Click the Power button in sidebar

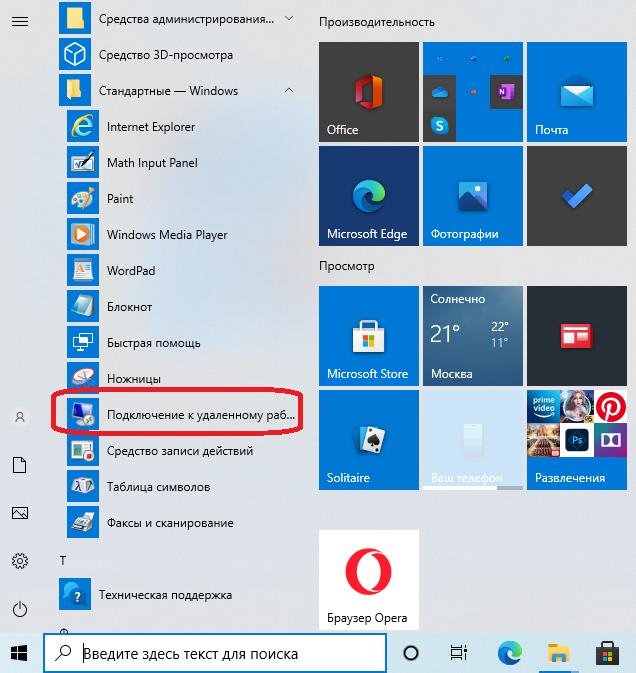tap(20, 609)
